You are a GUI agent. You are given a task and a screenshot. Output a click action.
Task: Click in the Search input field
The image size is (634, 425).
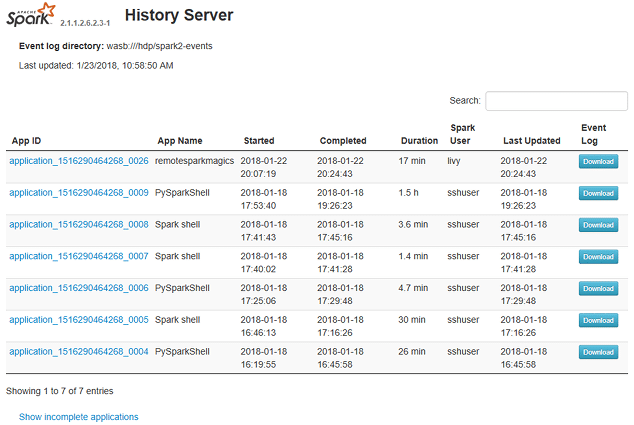556,101
